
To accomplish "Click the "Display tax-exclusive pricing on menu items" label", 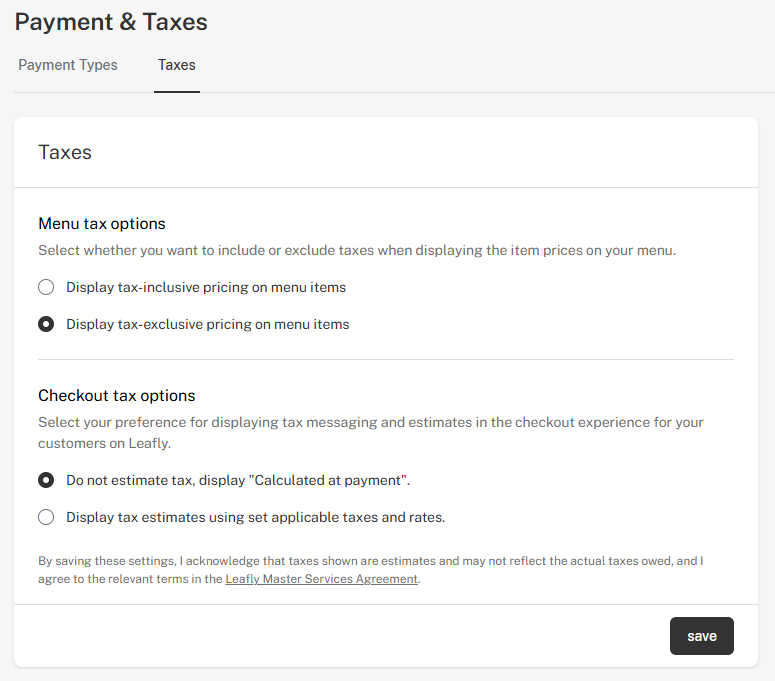I will pos(208,325).
